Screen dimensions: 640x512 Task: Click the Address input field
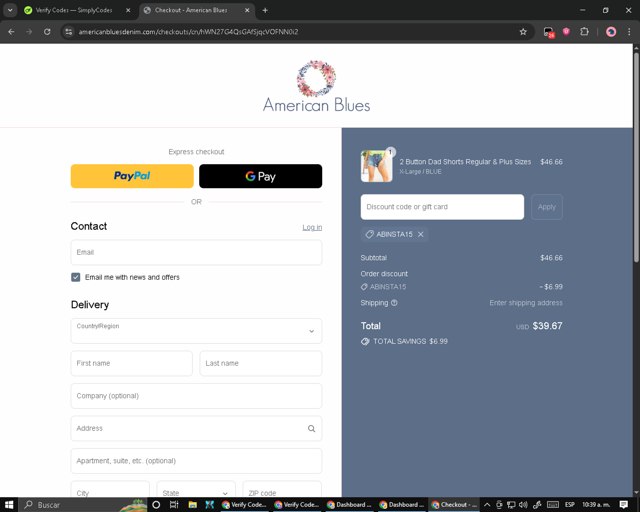click(196, 428)
